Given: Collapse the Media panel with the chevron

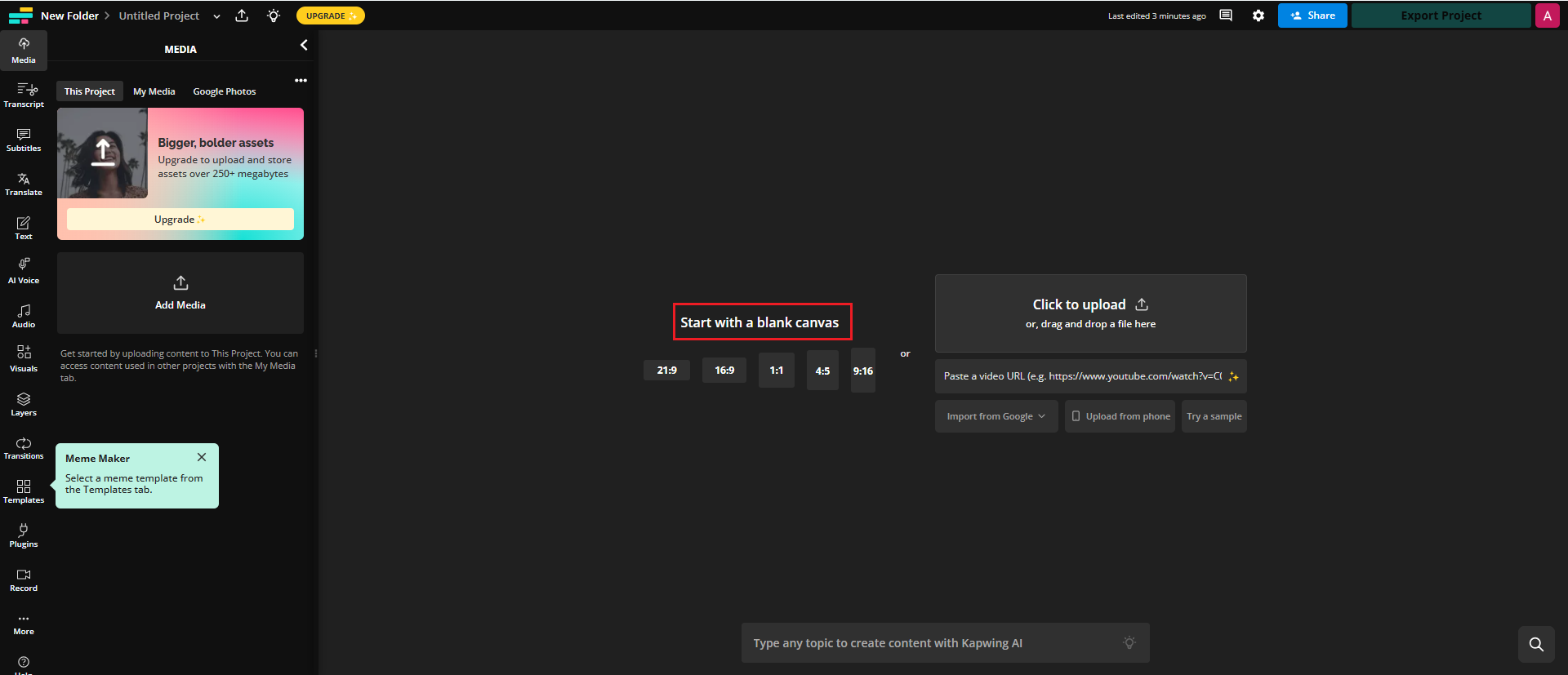Looking at the screenshot, I should click(x=304, y=46).
